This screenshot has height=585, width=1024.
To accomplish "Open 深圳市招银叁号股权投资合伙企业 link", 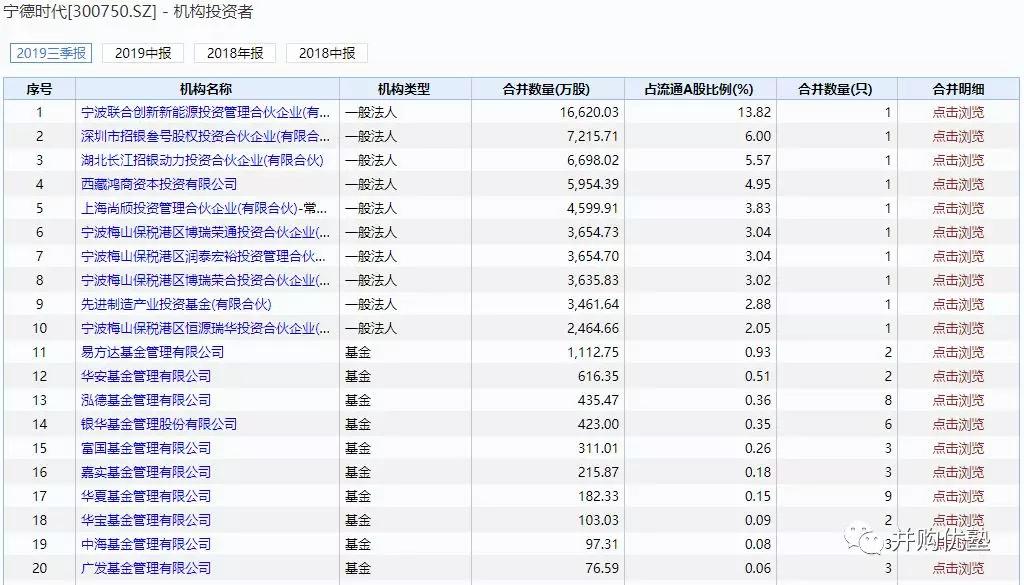I will tap(205, 136).
